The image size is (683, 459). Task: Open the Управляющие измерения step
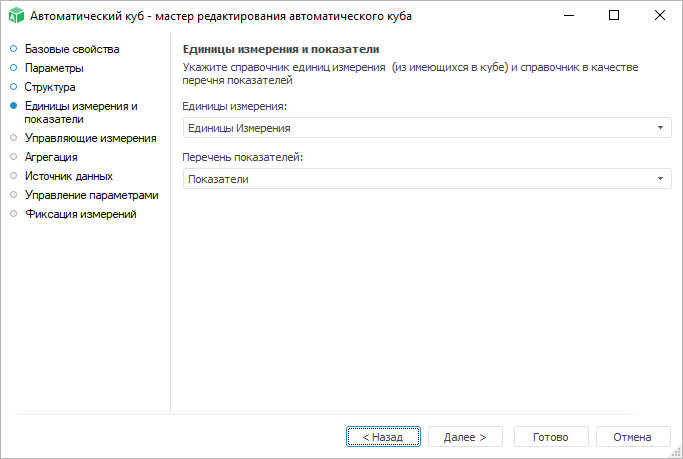90,138
